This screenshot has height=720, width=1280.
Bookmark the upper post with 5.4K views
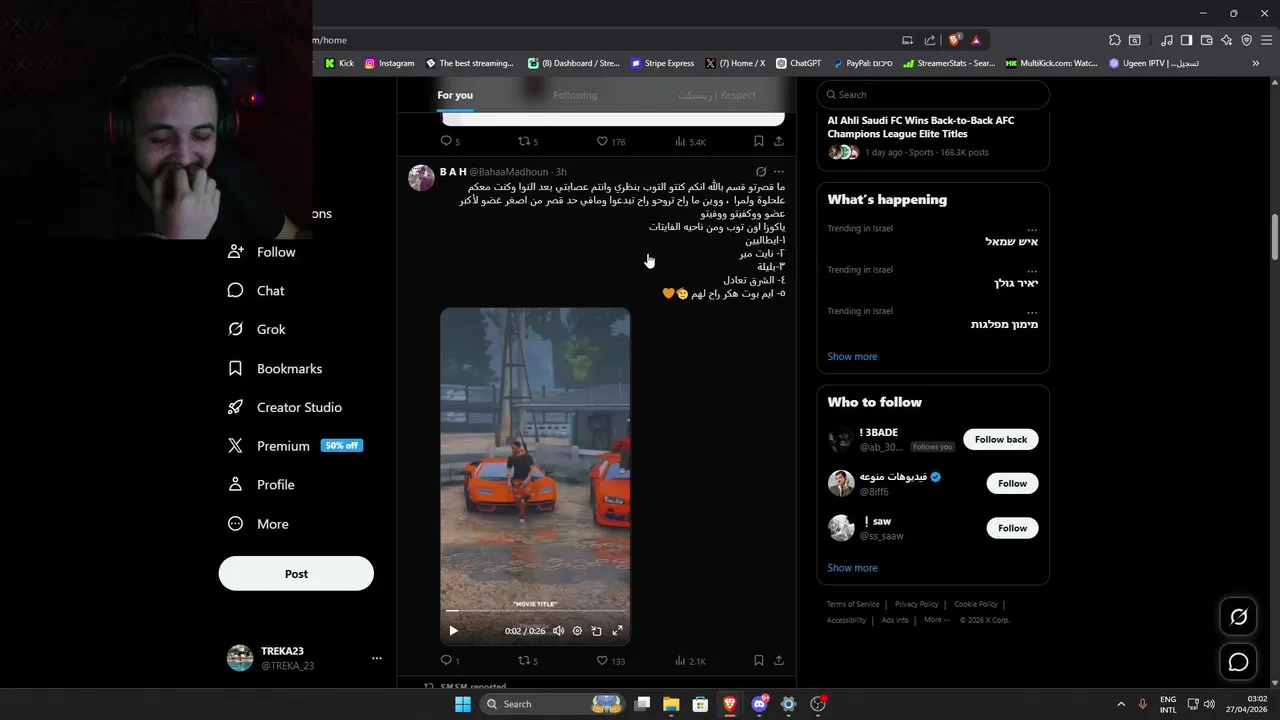coord(758,141)
